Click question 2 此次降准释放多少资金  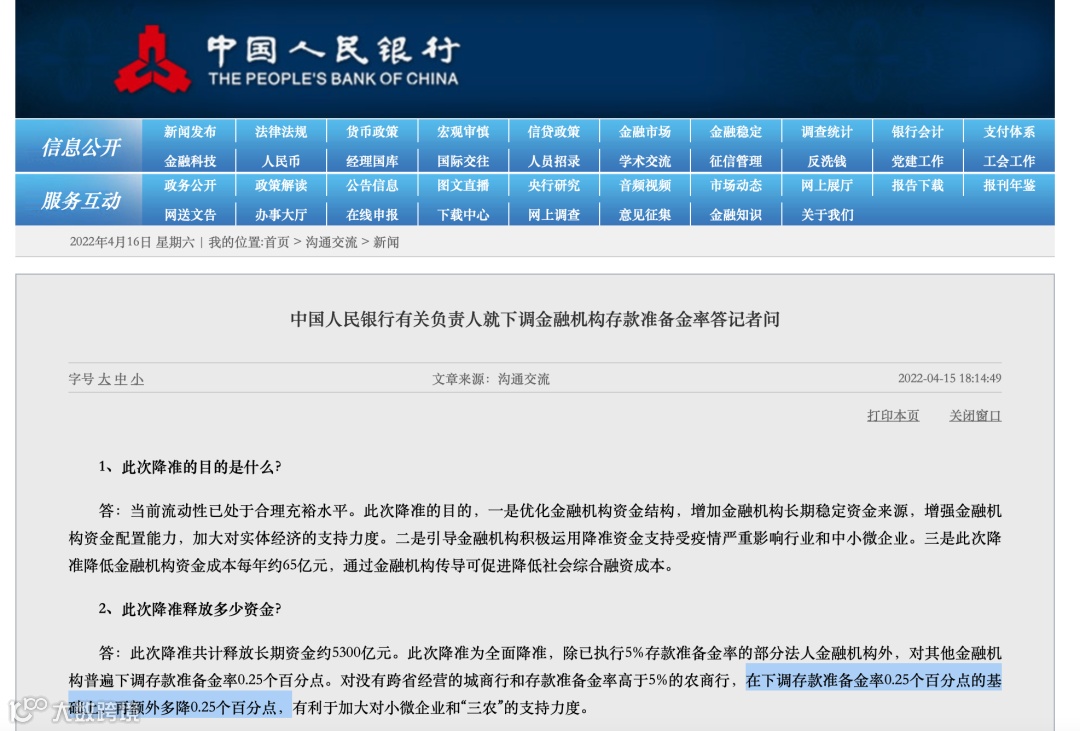tap(189, 609)
